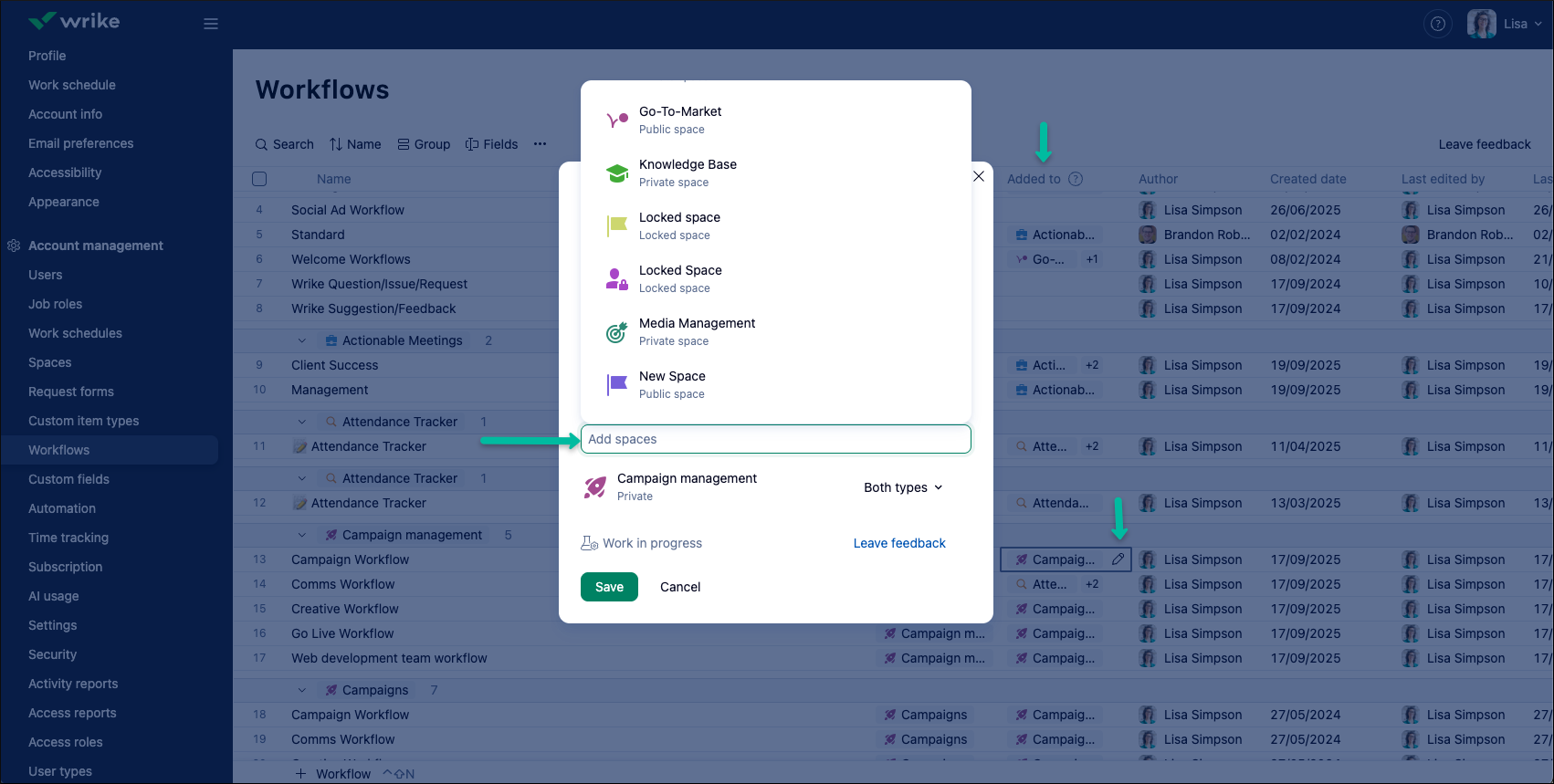The image size is (1554, 784).
Task: Click Leave feedback link in dialog
Action: coord(899,543)
